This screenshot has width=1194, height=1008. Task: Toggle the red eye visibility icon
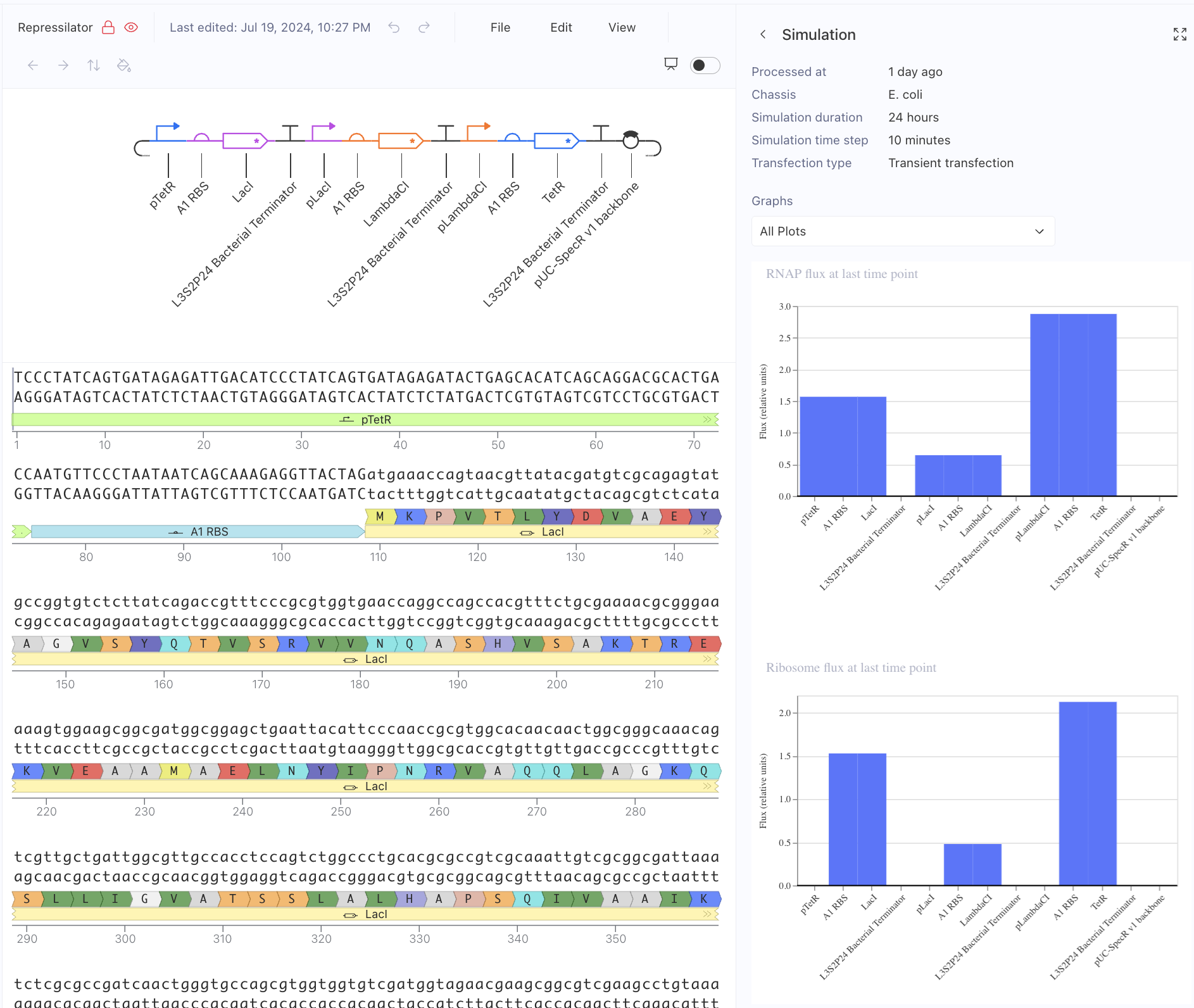pos(131,27)
